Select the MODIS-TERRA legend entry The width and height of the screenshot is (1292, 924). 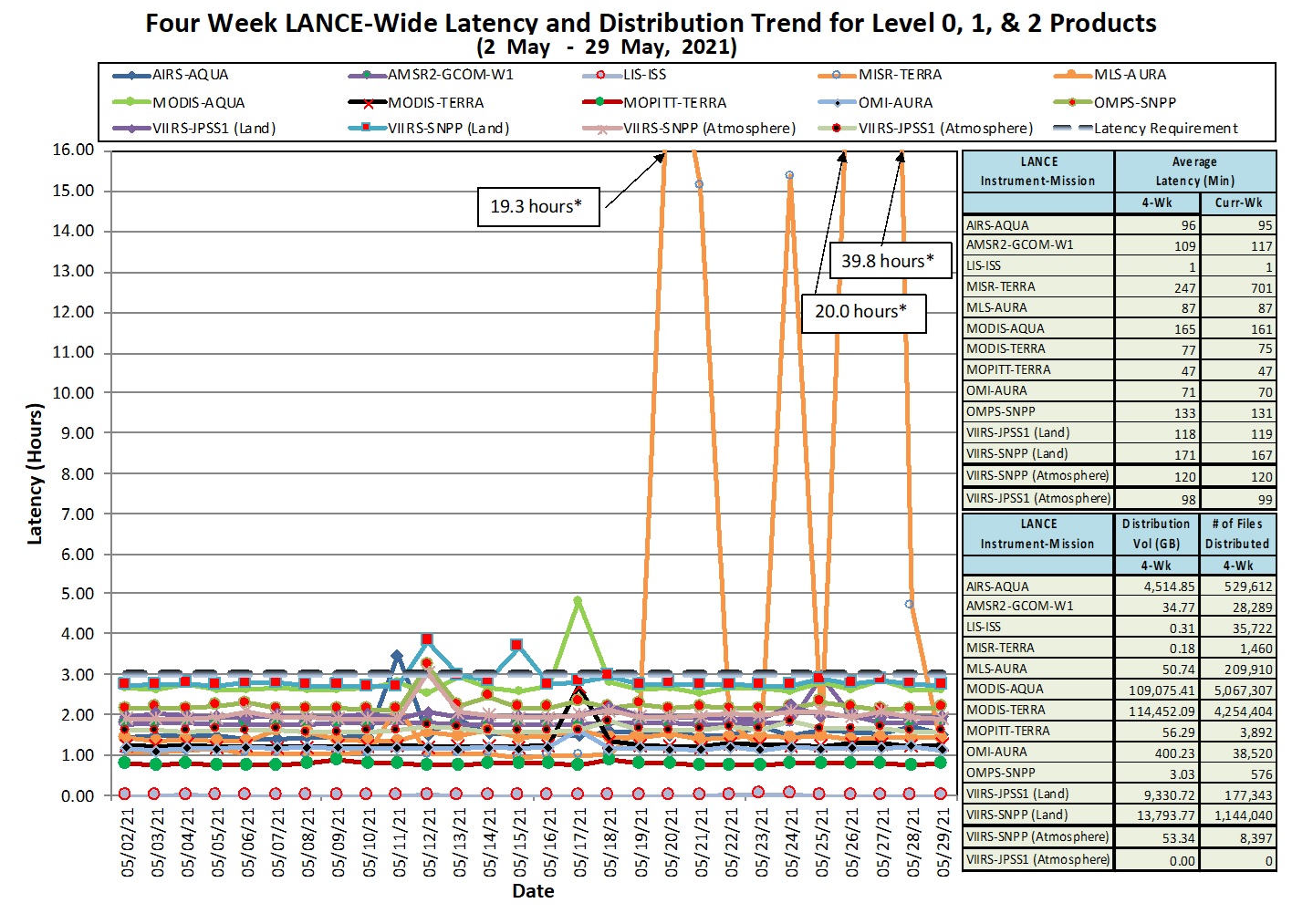[416, 103]
